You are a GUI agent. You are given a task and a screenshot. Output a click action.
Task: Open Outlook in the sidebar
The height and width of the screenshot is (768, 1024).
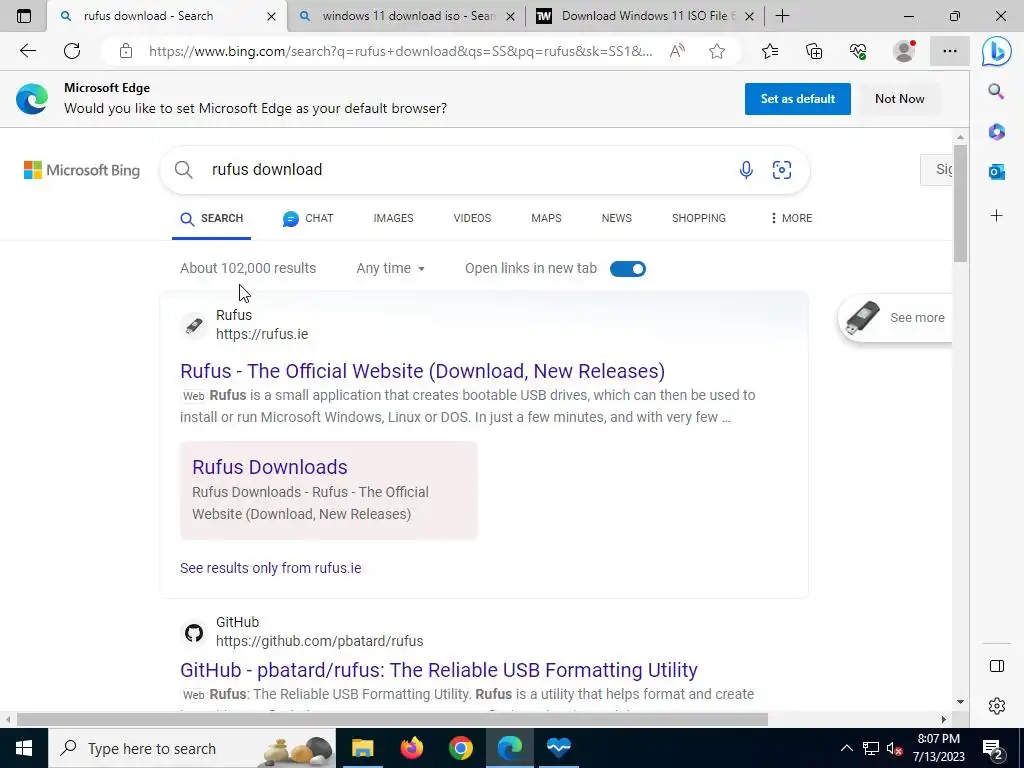pos(997,172)
